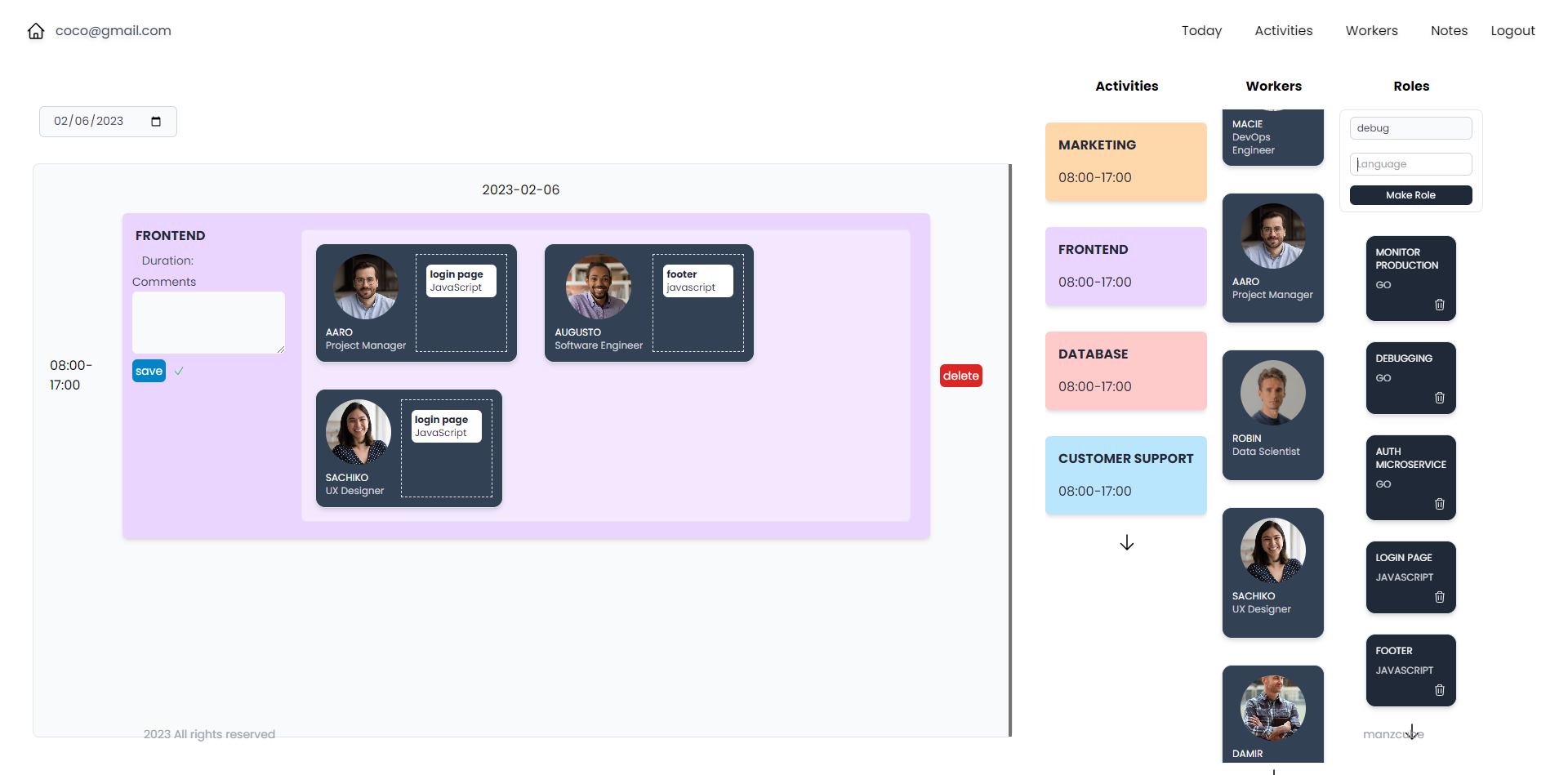Open the calendar picker icon in date field
1568x775 pixels.
(156, 122)
